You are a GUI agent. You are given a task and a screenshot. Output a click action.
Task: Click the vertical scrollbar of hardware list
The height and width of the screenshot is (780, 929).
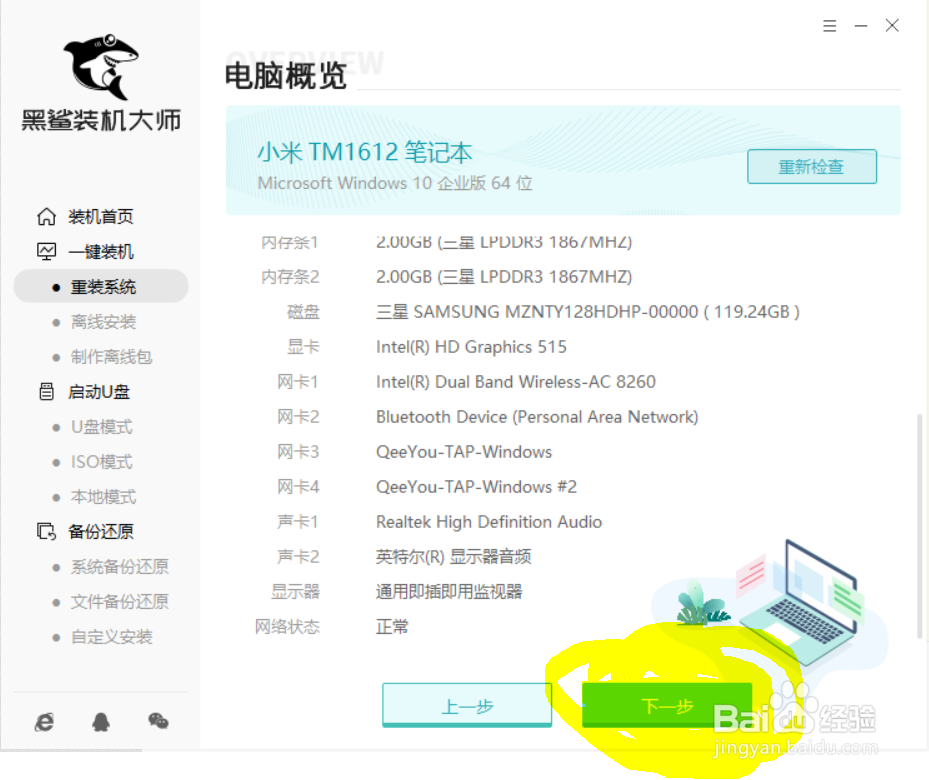tap(920, 526)
